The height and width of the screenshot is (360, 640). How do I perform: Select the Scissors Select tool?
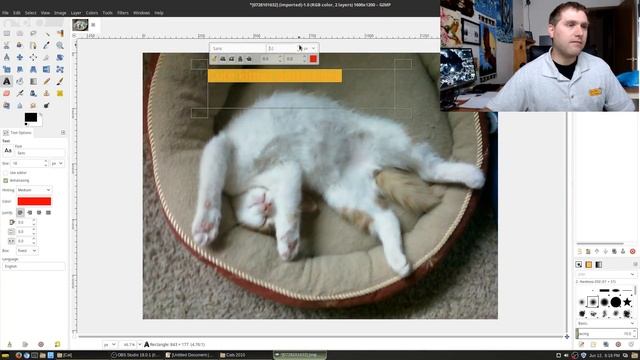click(x=7, y=45)
